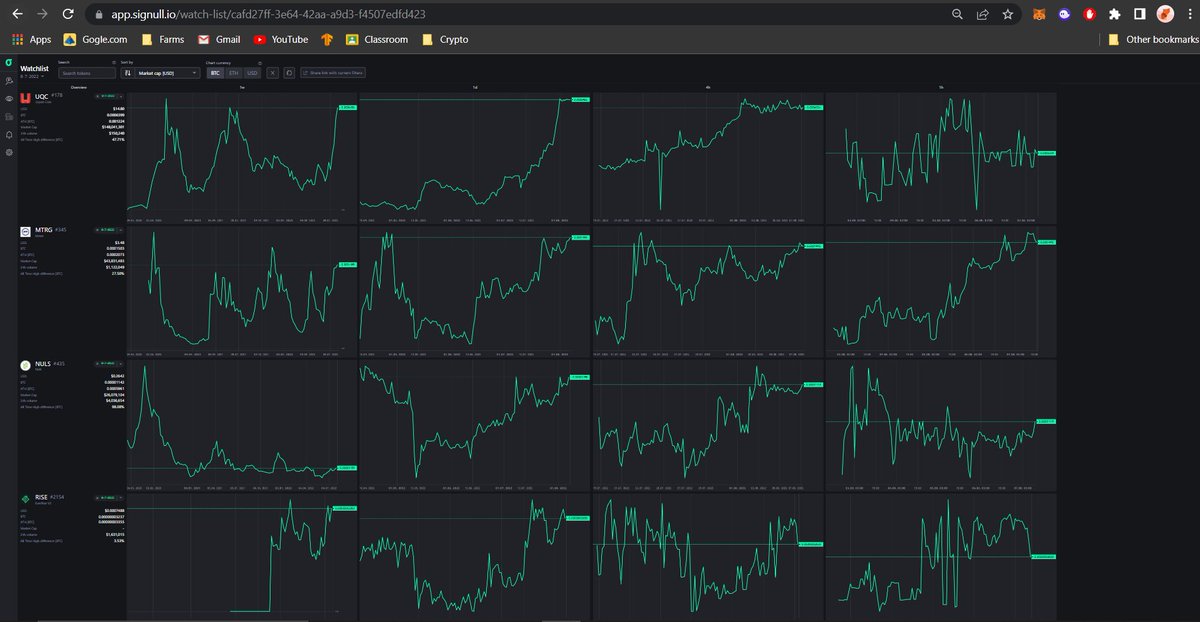Click the RISE coin logo
The width and height of the screenshot is (1200, 622).
tap(26, 497)
